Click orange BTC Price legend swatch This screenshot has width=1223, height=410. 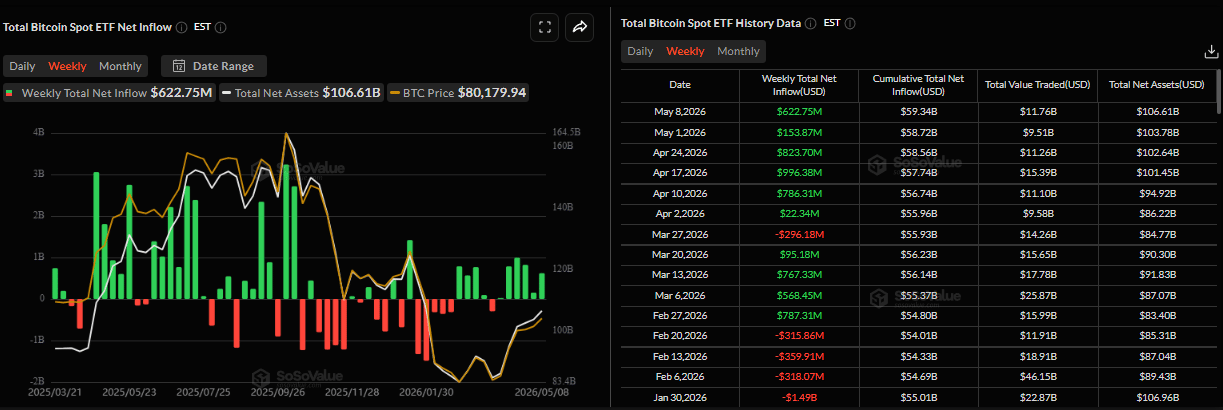coord(395,93)
